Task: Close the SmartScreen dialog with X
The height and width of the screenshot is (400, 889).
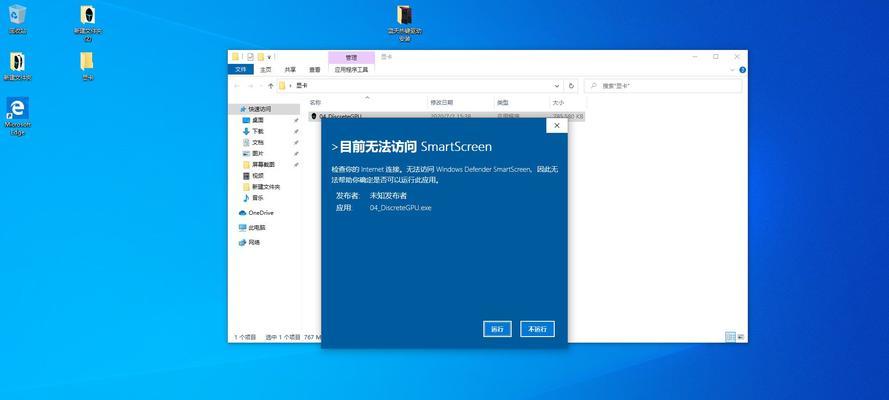Action: point(557,126)
